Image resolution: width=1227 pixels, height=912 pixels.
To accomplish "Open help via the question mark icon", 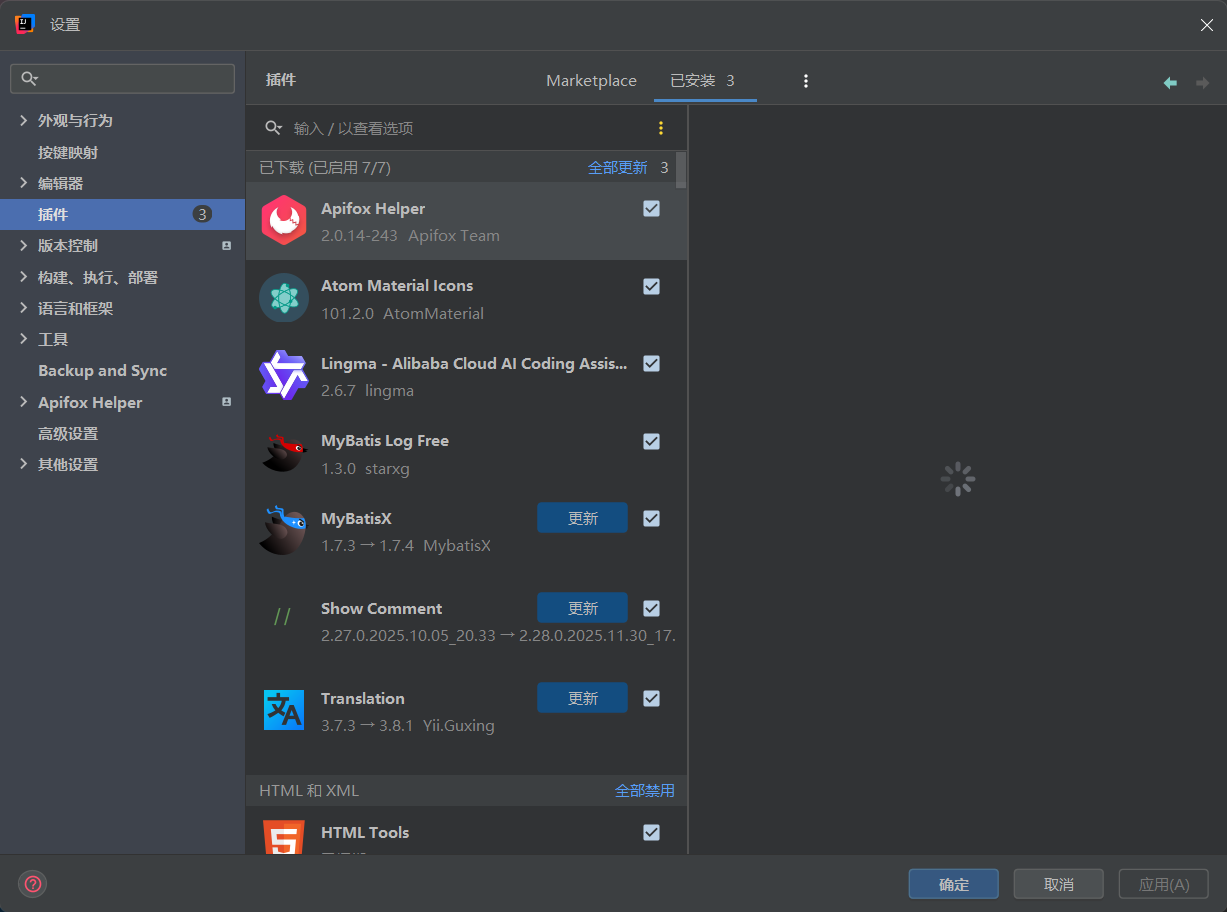I will coord(33,884).
